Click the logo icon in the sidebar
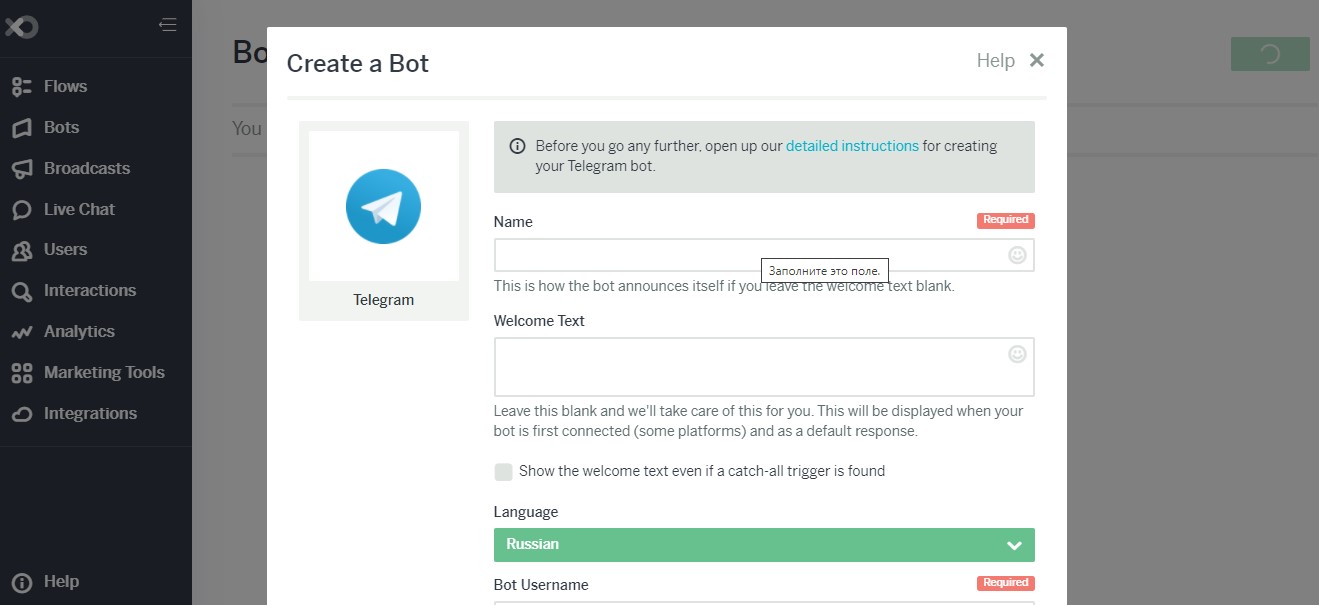 (20, 26)
